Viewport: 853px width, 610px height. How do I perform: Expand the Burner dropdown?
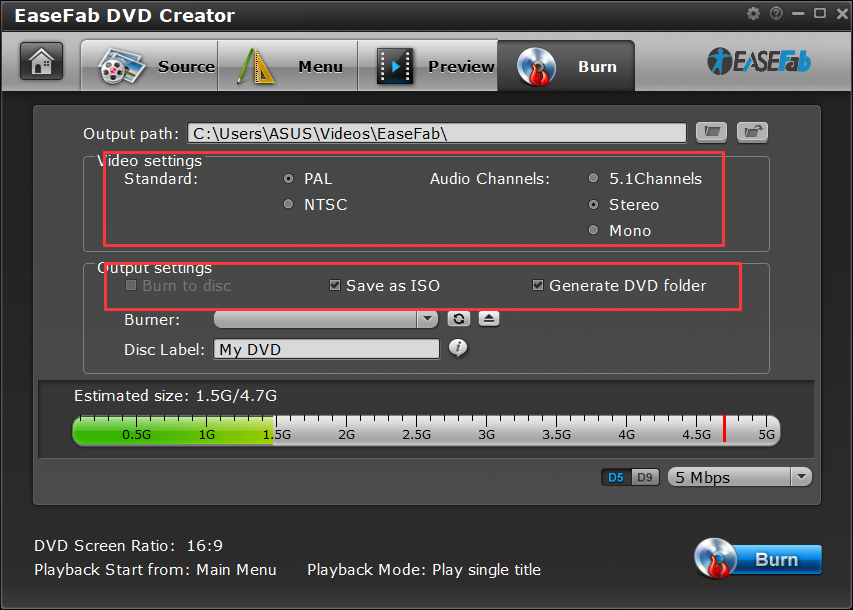428,319
